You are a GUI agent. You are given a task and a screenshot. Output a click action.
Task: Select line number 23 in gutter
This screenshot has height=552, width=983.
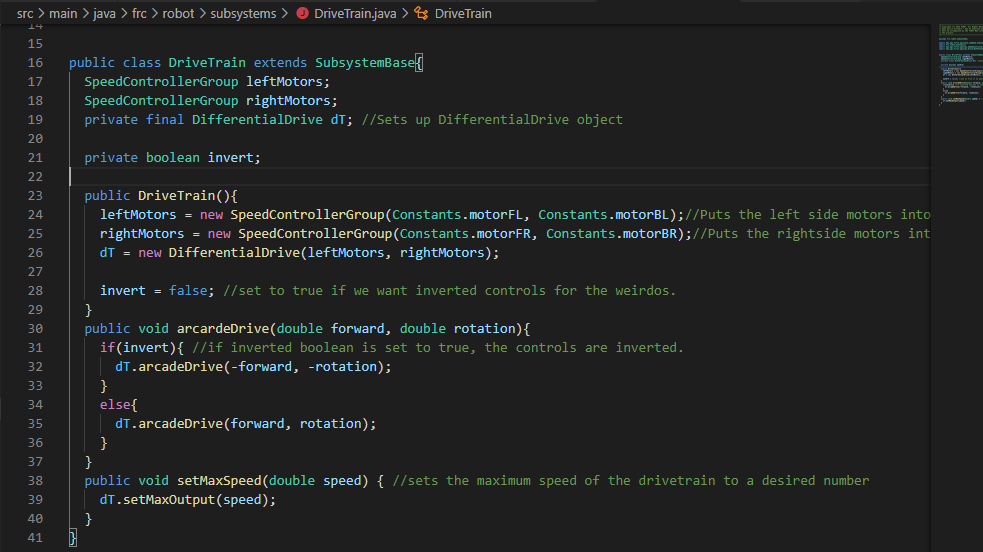click(x=35, y=195)
